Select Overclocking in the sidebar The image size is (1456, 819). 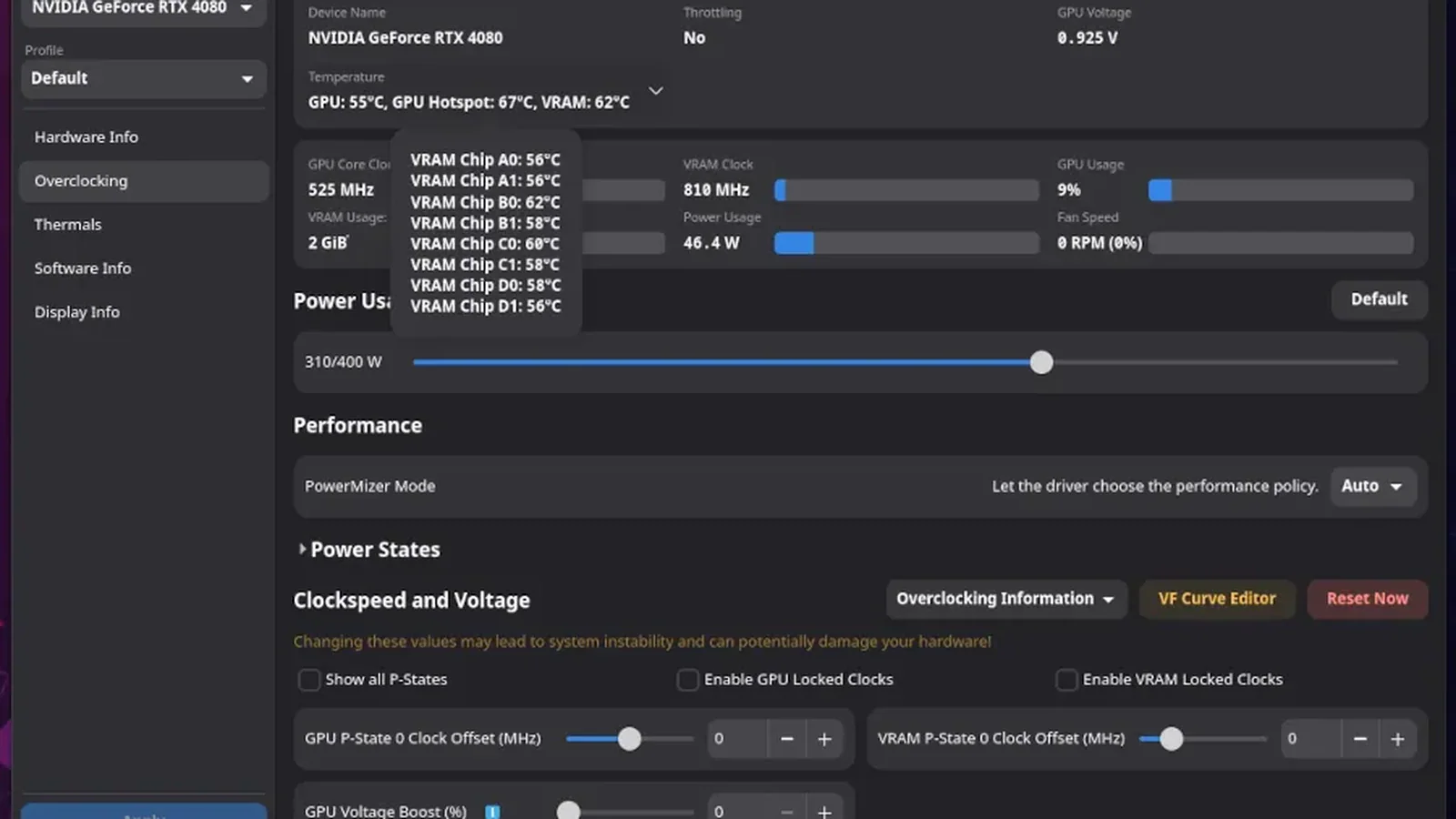pyautogui.click(x=144, y=180)
